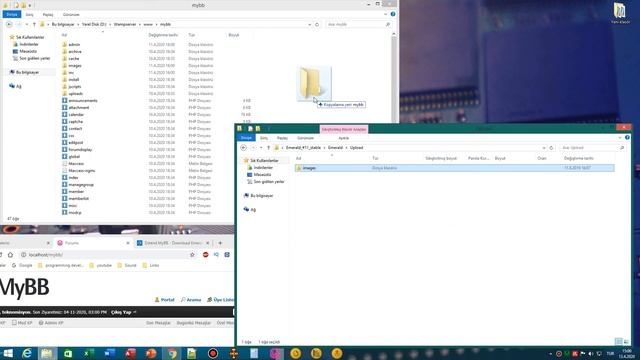Switch to the Emerald MyBB Chrome tab
This screenshot has width=640, height=360.
coord(173,243)
